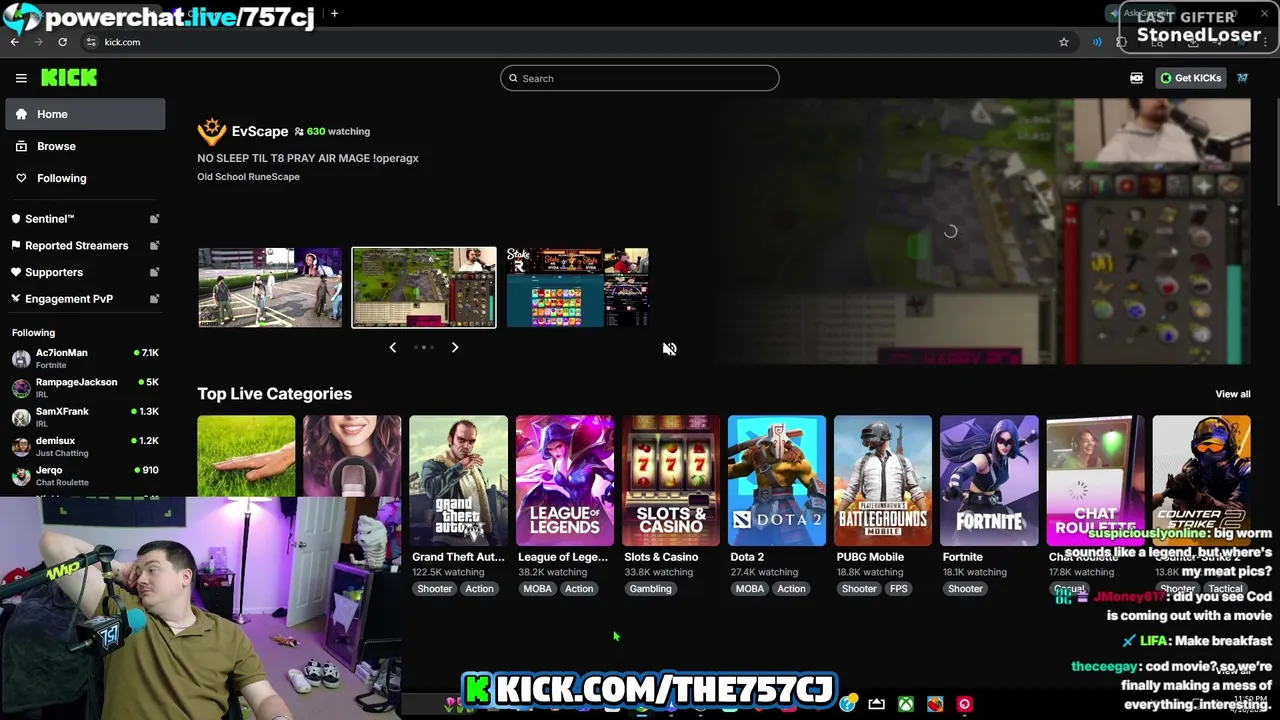Select the Stake slots stream thumbnail in the carousel

(x=577, y=288)
